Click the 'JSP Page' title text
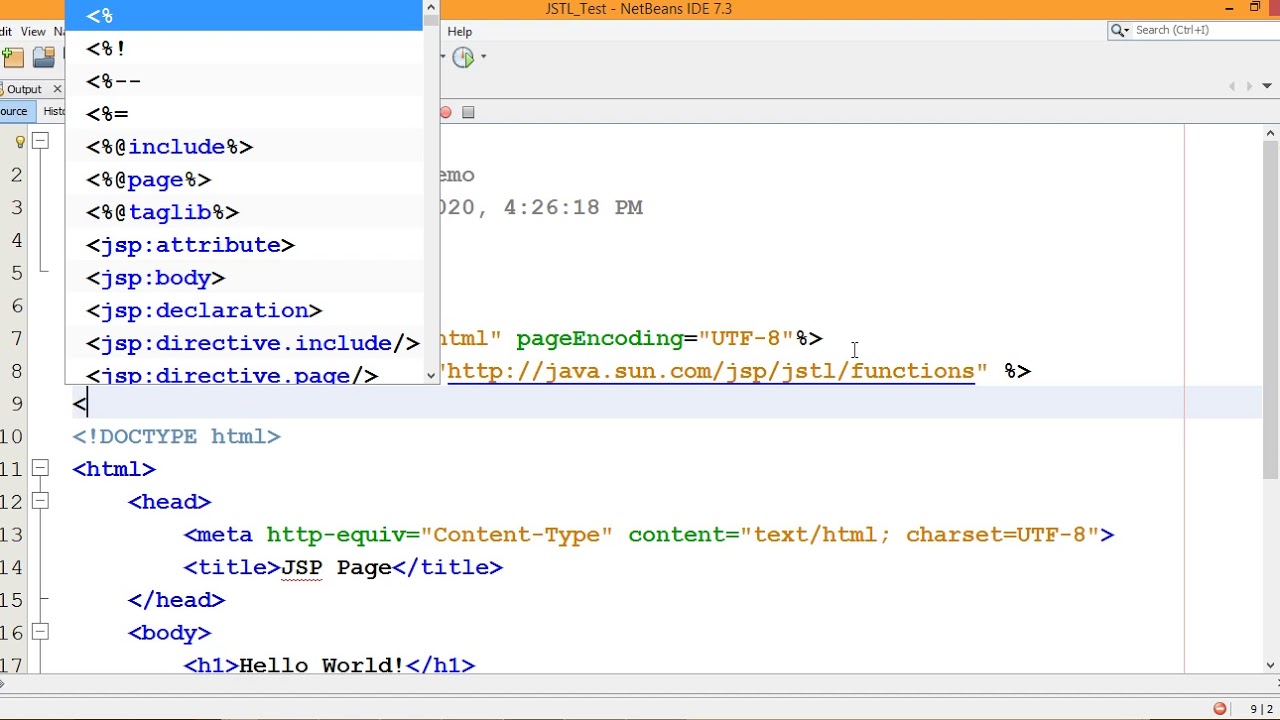Image resolution: width=1280 pixels, height=720 pixels. [336, 568]
